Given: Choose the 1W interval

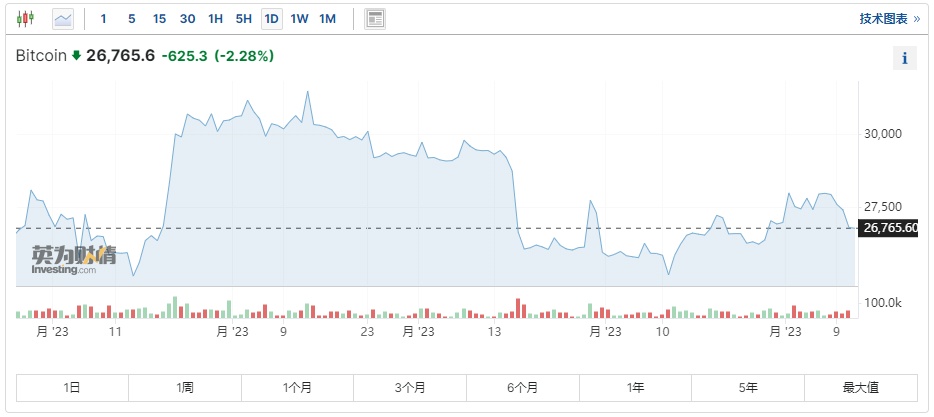Looking at the screenshot, I should [x=299, y=19].
